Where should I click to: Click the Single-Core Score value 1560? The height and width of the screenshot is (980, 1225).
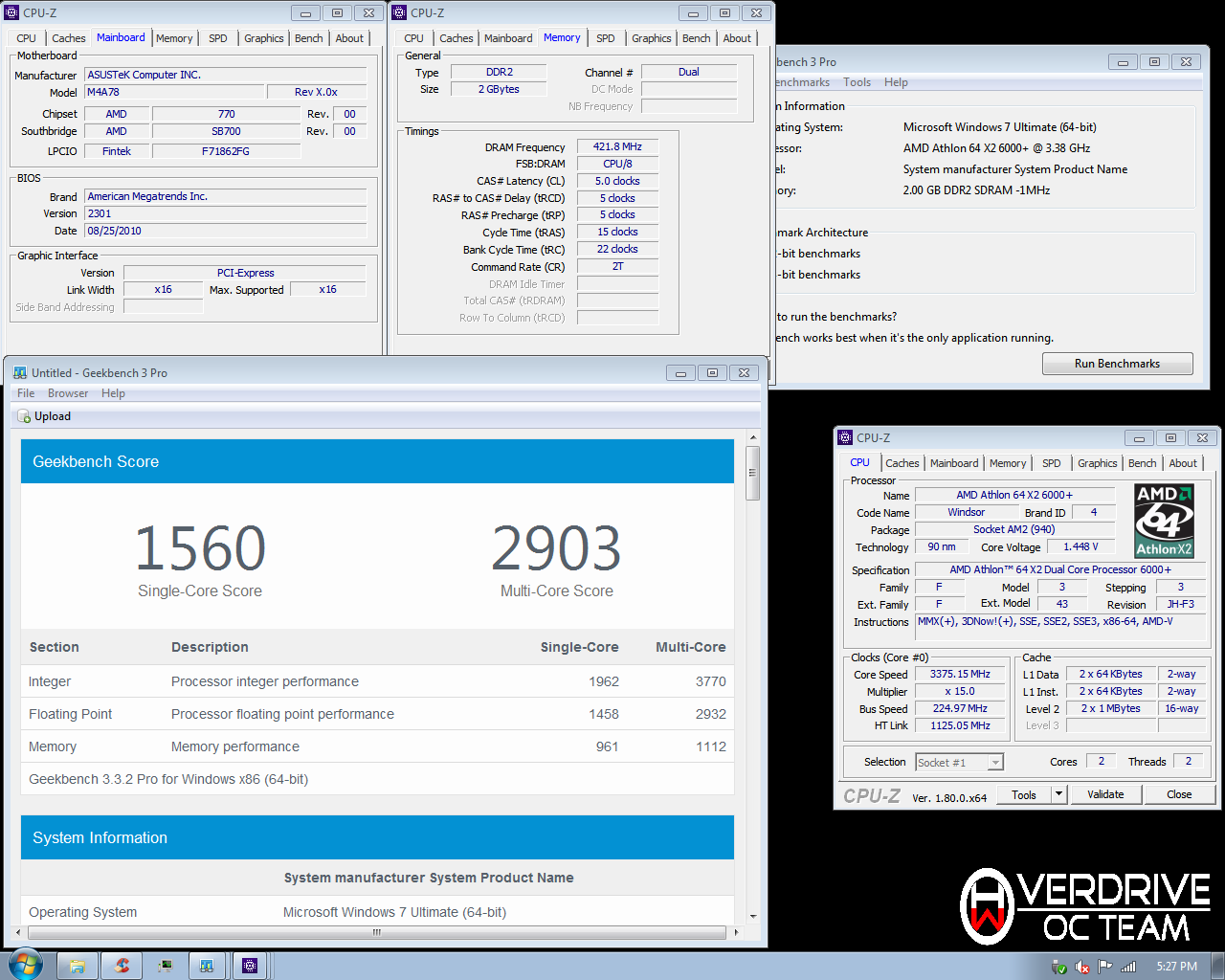[200, 548]
